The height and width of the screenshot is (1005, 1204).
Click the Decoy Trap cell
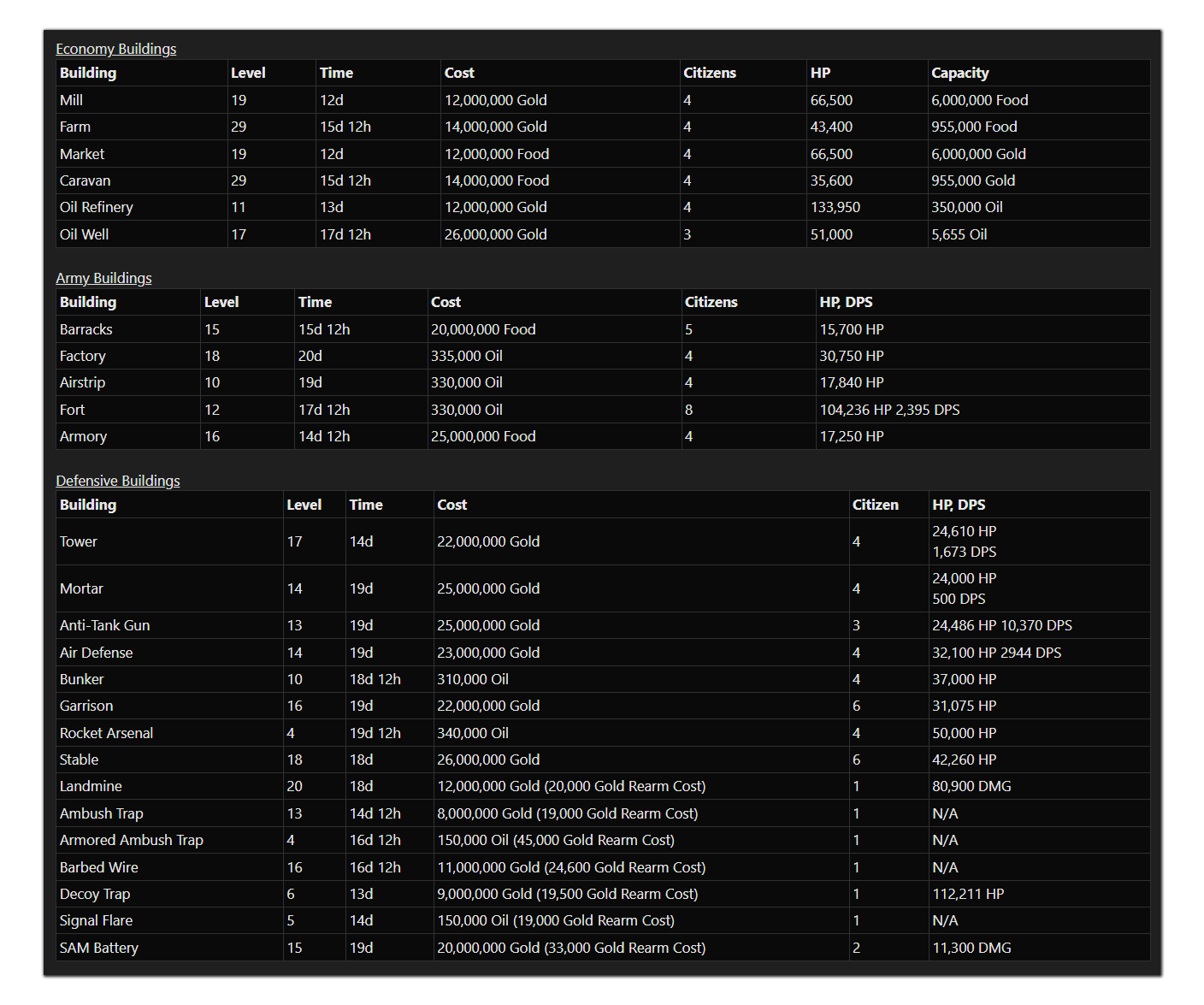169,894
